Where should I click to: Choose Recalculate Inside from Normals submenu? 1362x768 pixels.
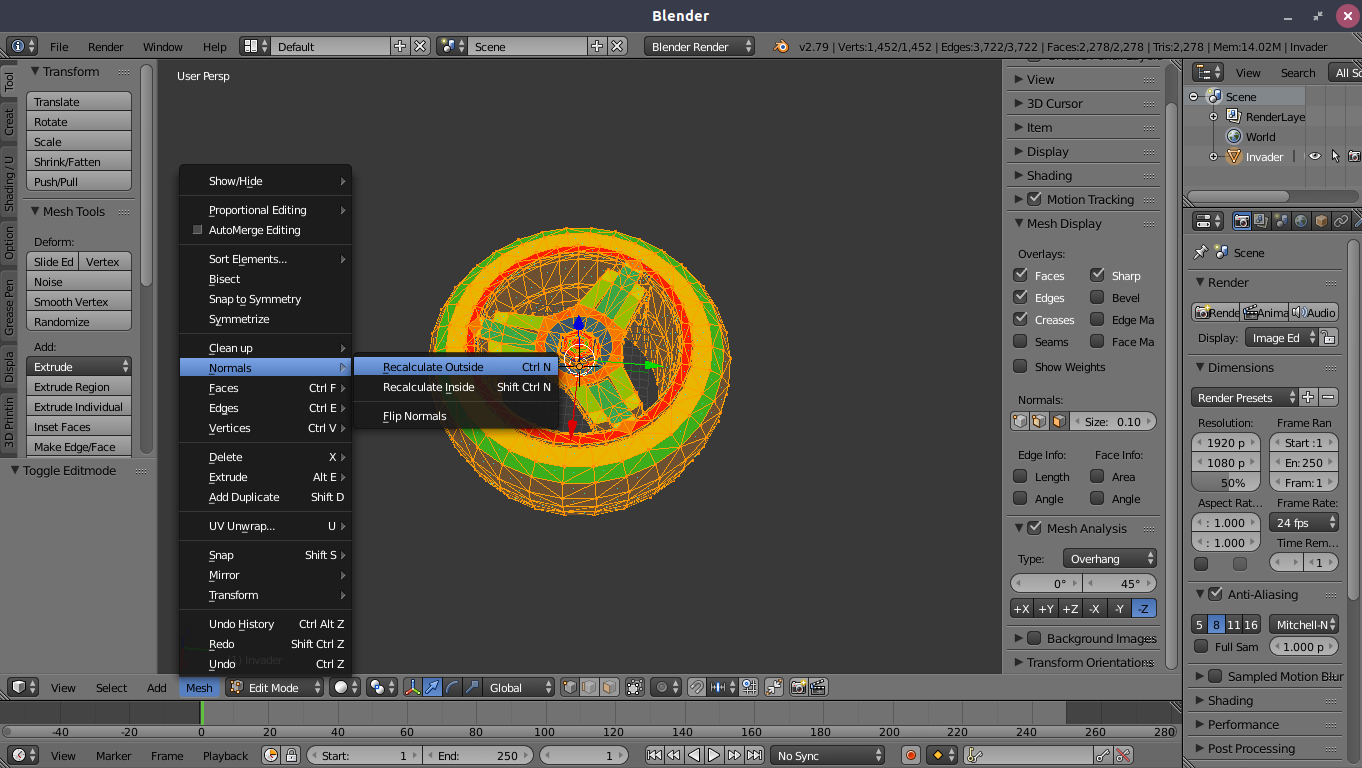coord(429,387)
